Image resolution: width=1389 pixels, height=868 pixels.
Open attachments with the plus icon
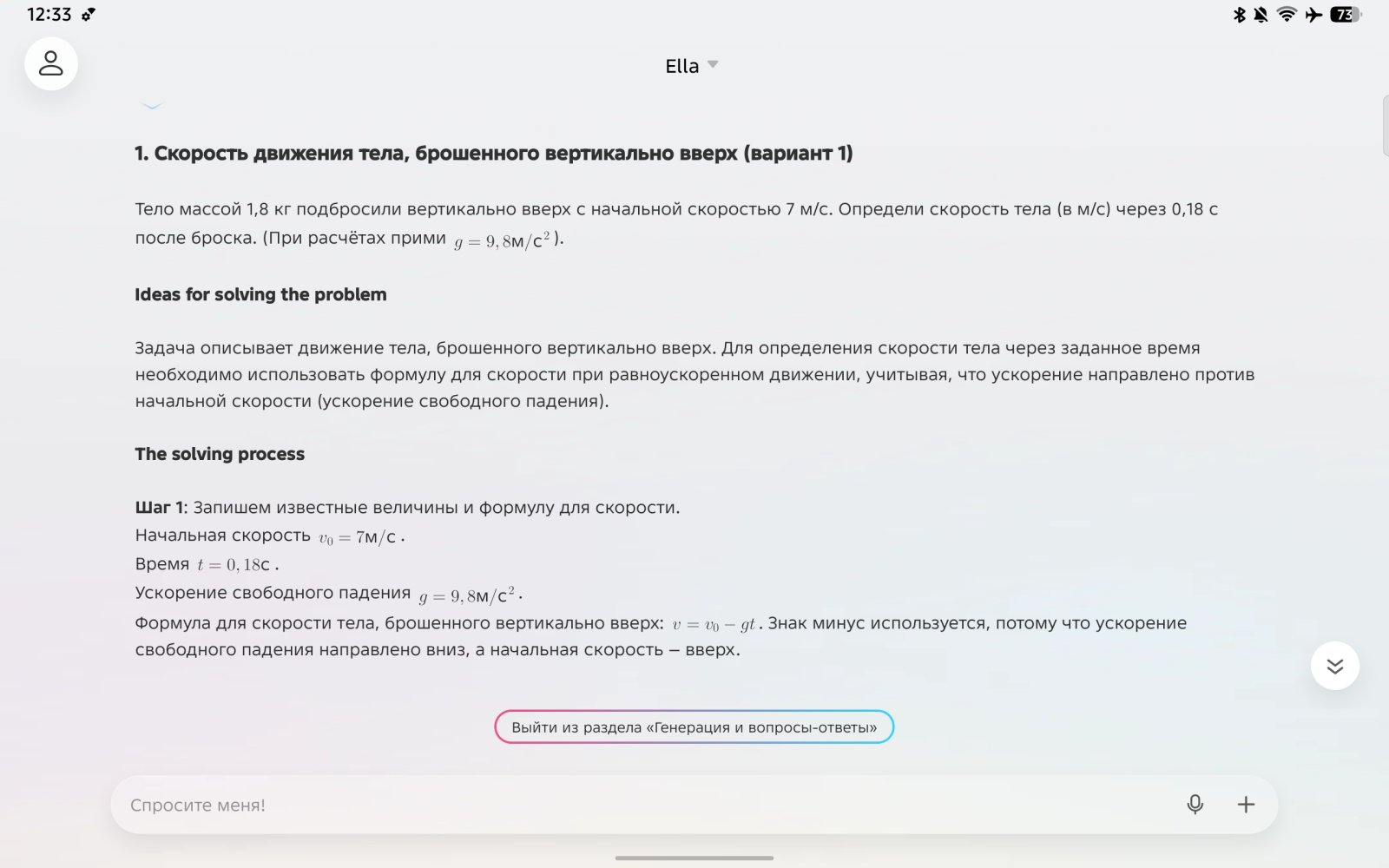pos(1246,805)
